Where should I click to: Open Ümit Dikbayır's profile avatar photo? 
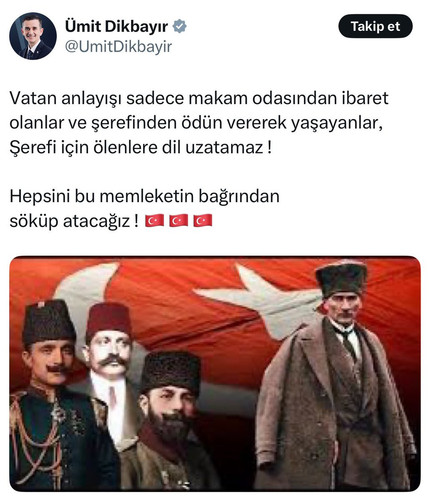tap(33, 36)
